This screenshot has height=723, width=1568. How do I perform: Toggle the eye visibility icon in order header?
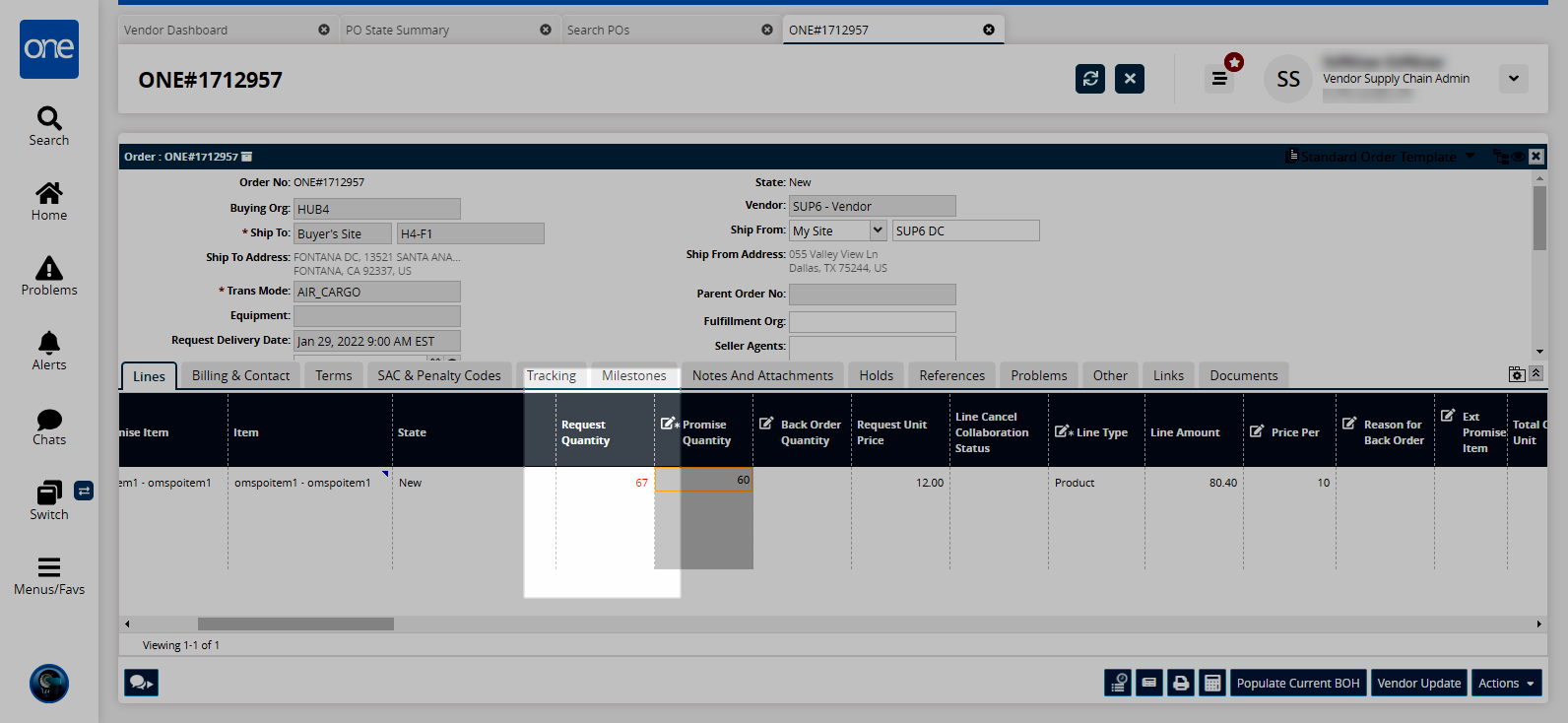(1518, 157)
